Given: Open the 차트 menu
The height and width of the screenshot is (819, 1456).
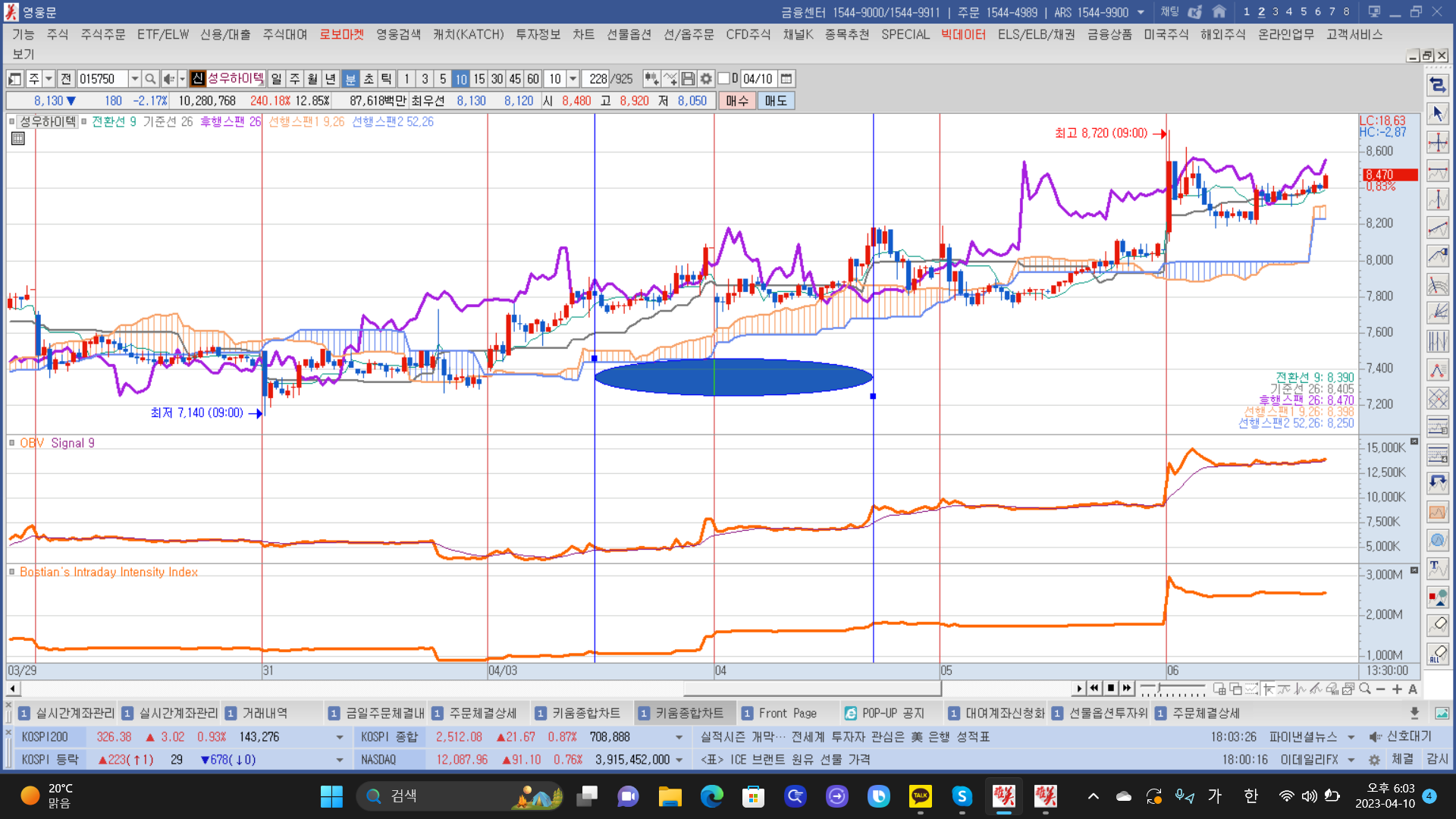Looking at the screenshot, I should (583, 34).
